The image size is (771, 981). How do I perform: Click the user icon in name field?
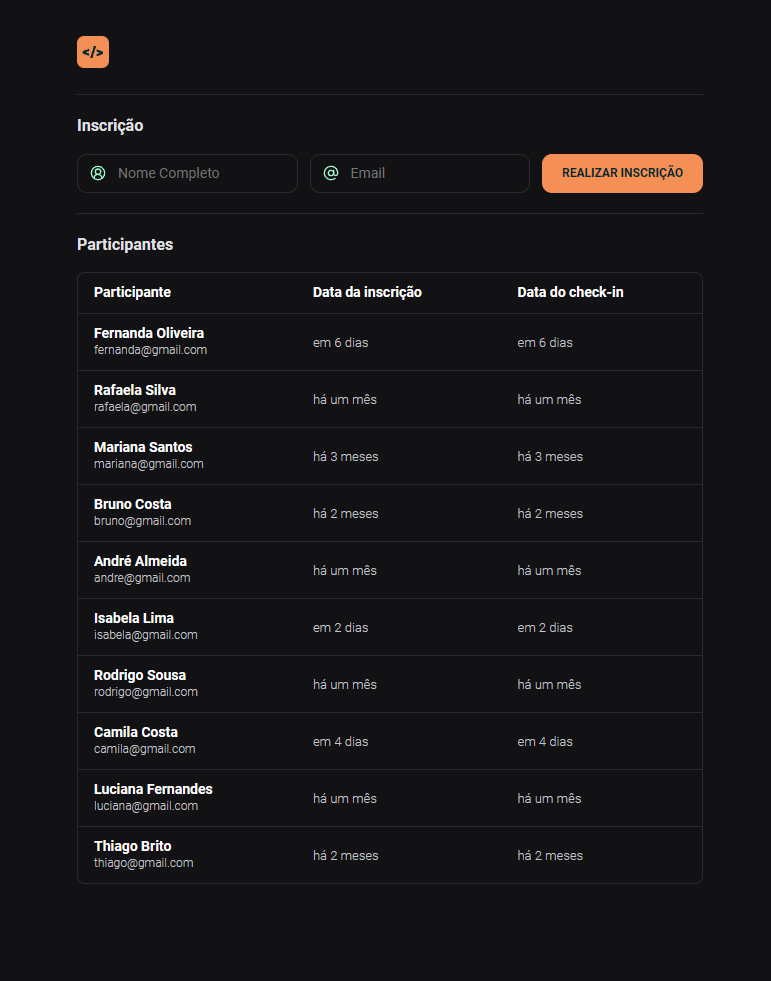coord(98,173)
